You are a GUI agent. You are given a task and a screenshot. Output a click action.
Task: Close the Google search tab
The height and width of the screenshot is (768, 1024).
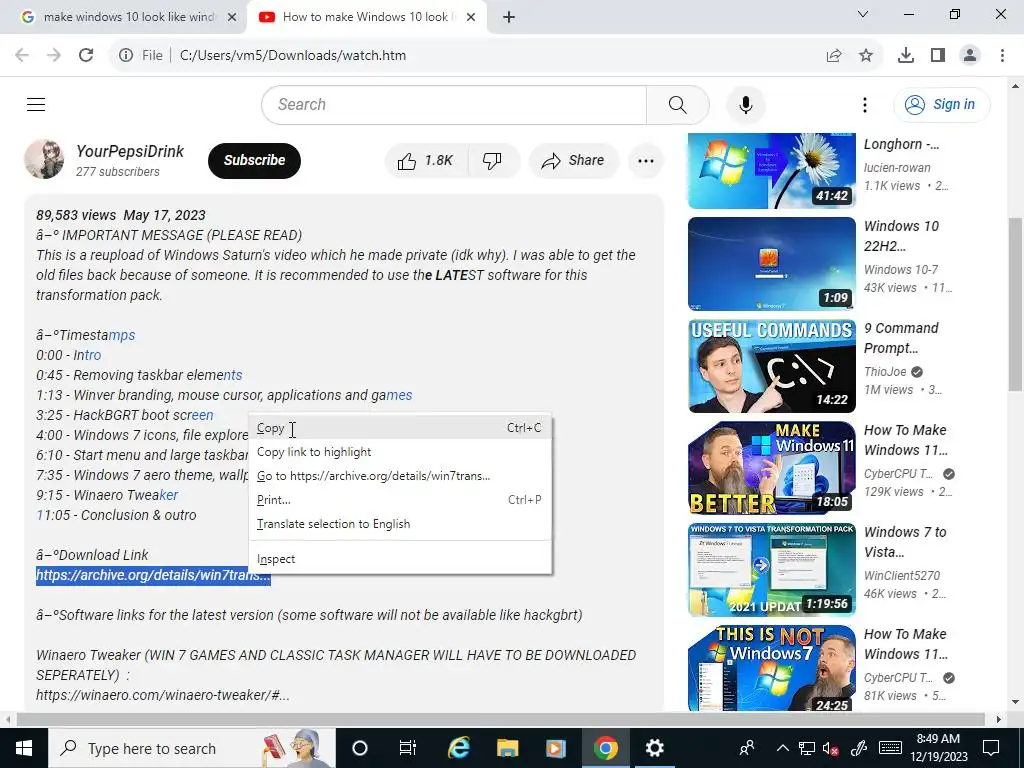pos(232,18)
